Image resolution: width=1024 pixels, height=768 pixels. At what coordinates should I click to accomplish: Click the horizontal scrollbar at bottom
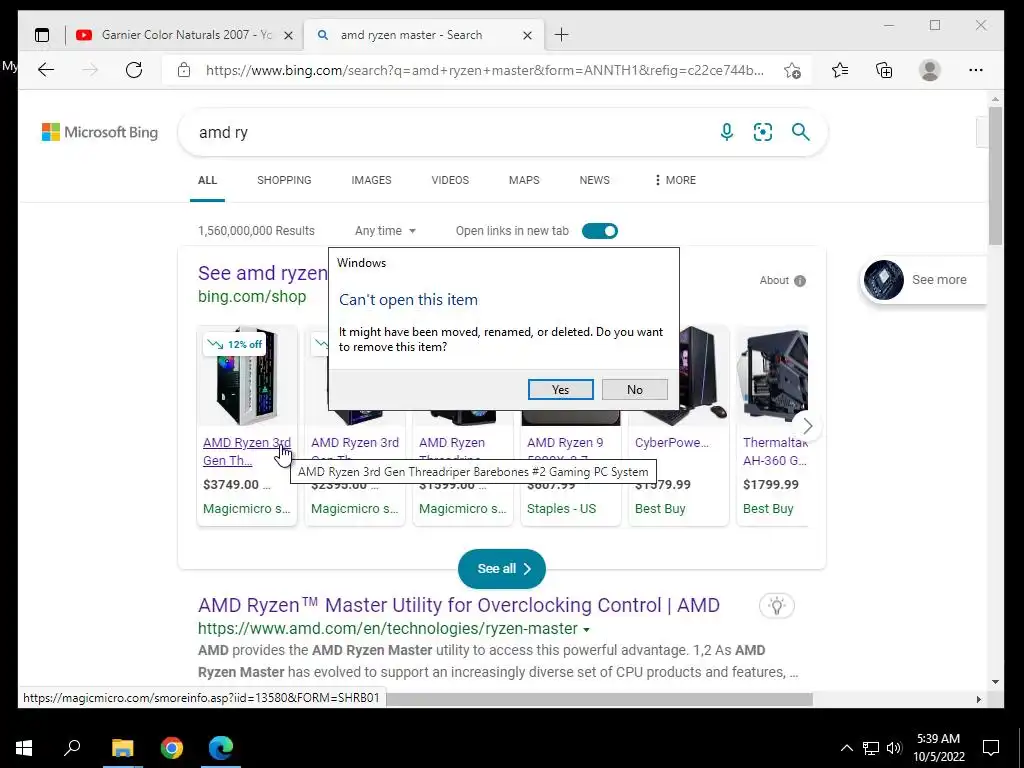600,699
